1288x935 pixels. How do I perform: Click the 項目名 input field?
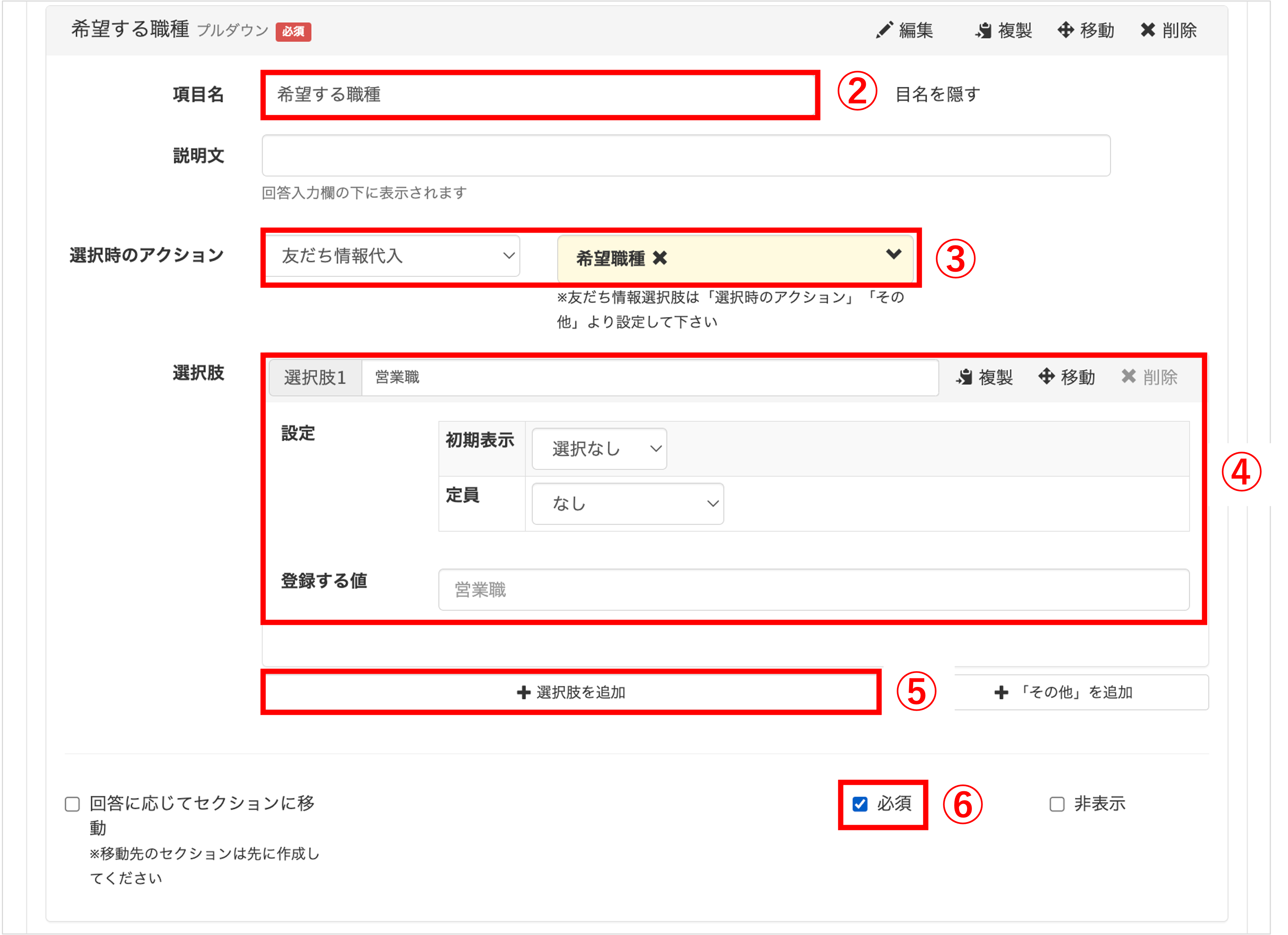point(540,94)
